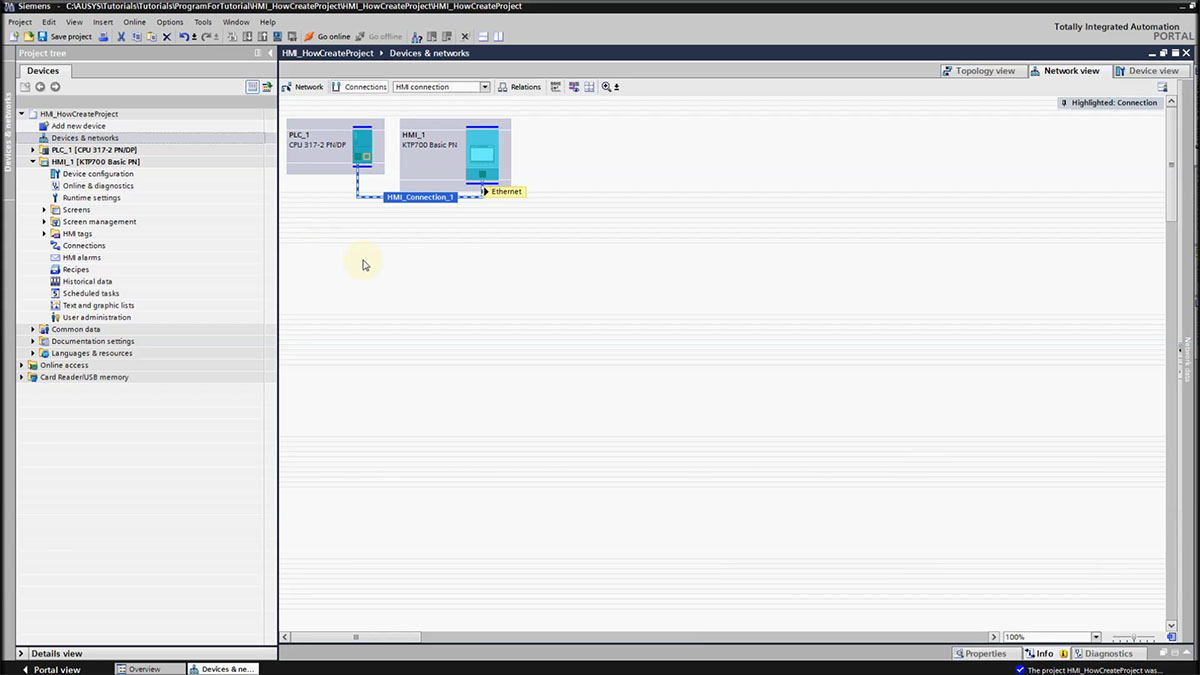Click the forward arrow in project tree toolbar
Viewport: 1200px width, 675px height.
click(x=55, y=87)
